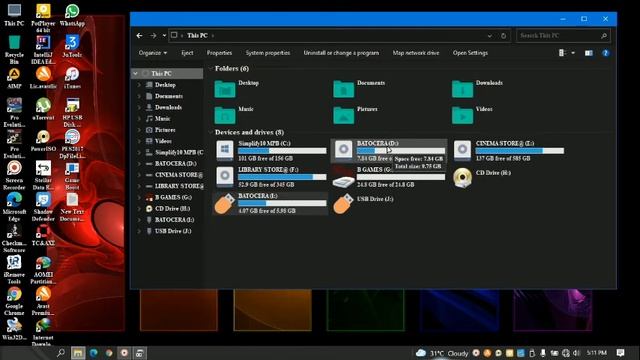Click taskbar search magnifier icon

coord(61,353)
